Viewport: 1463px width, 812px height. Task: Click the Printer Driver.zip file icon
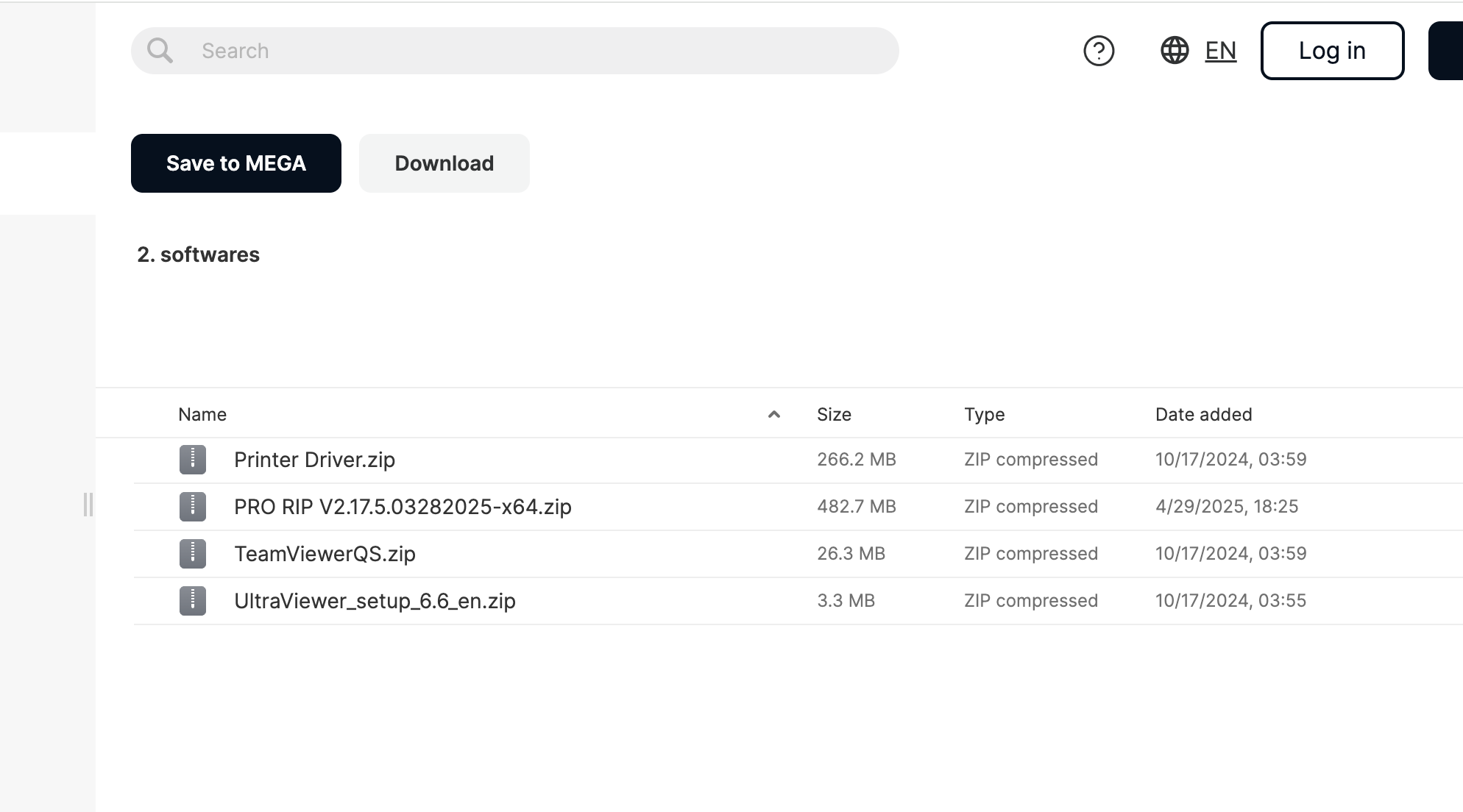pyautogui.click(x=193, y=460)
